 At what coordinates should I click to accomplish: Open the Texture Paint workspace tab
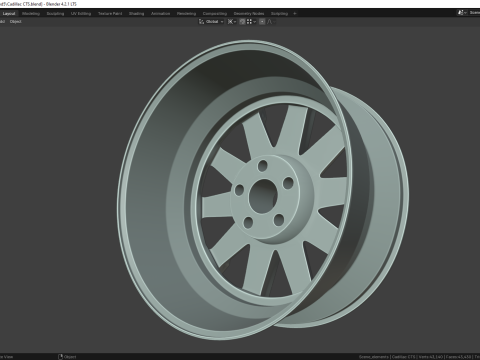[110, 14]
